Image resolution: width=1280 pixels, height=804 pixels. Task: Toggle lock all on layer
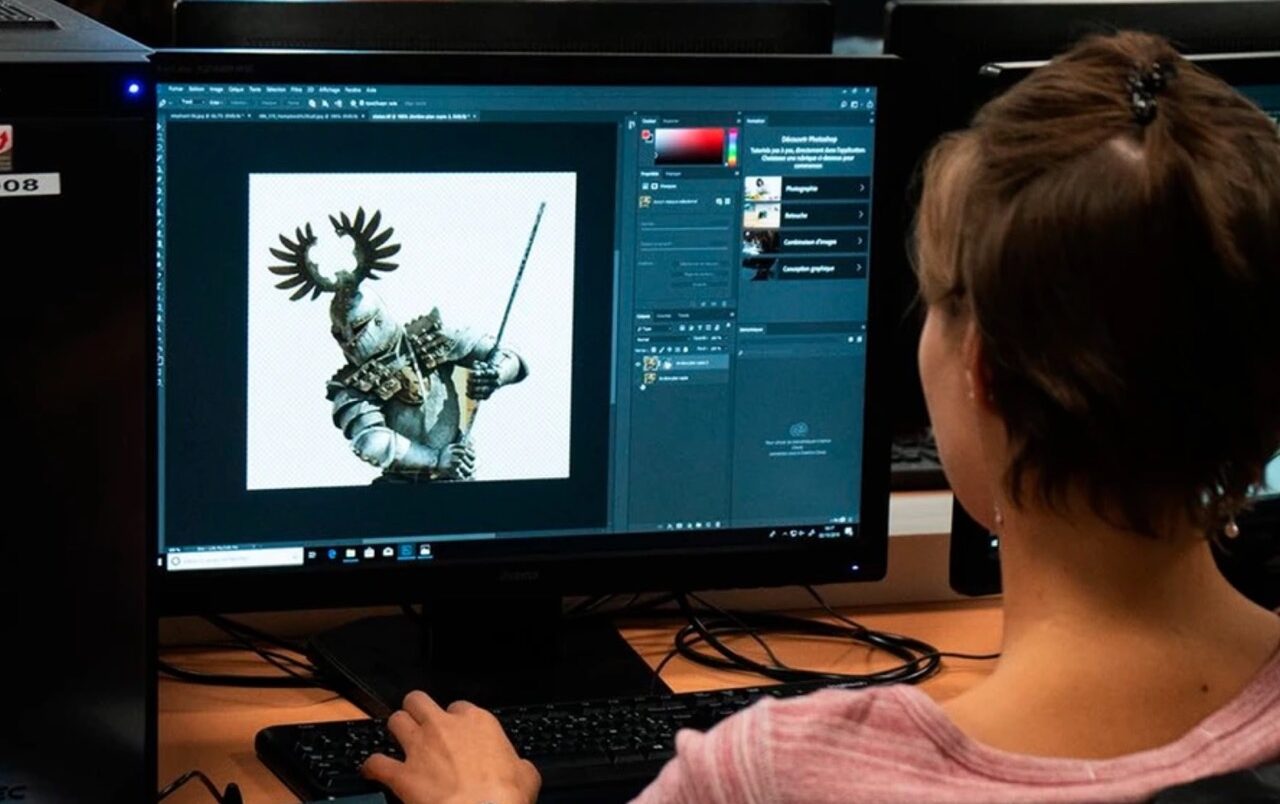pyautogui.click(x=685, y=349)
